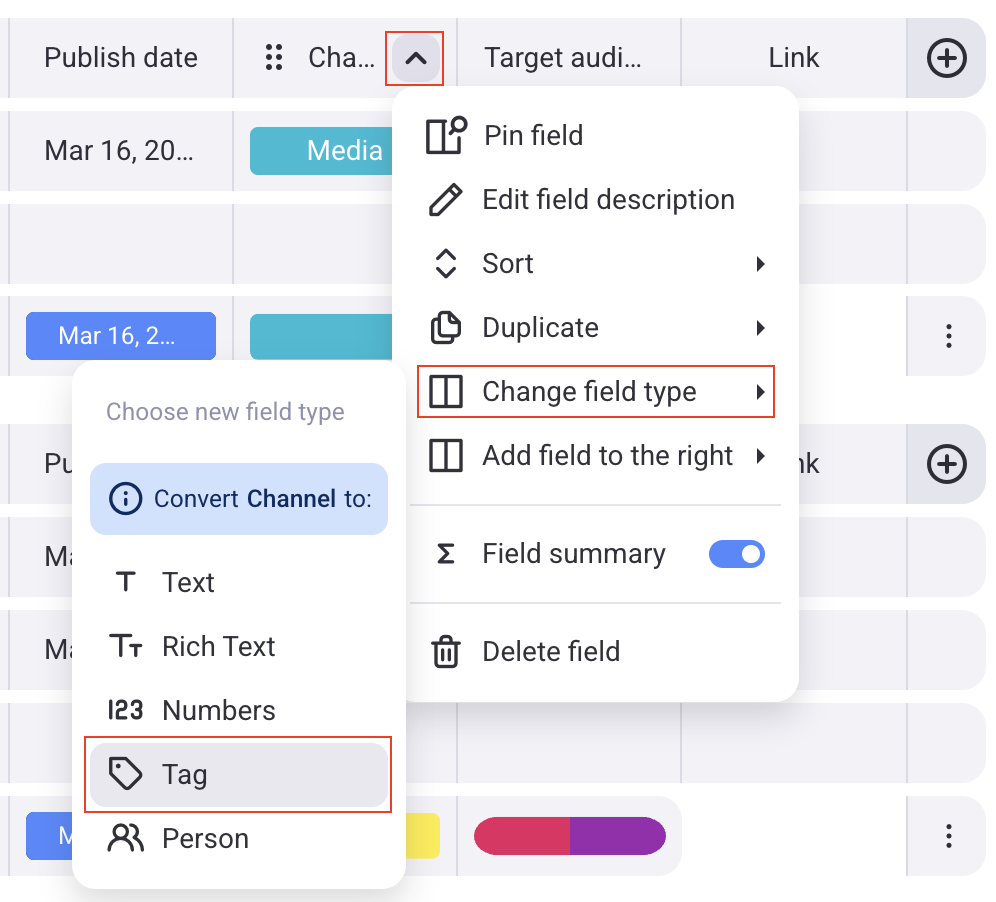
Task: Click the trash icon to delete field
Action: pos(446,652)
